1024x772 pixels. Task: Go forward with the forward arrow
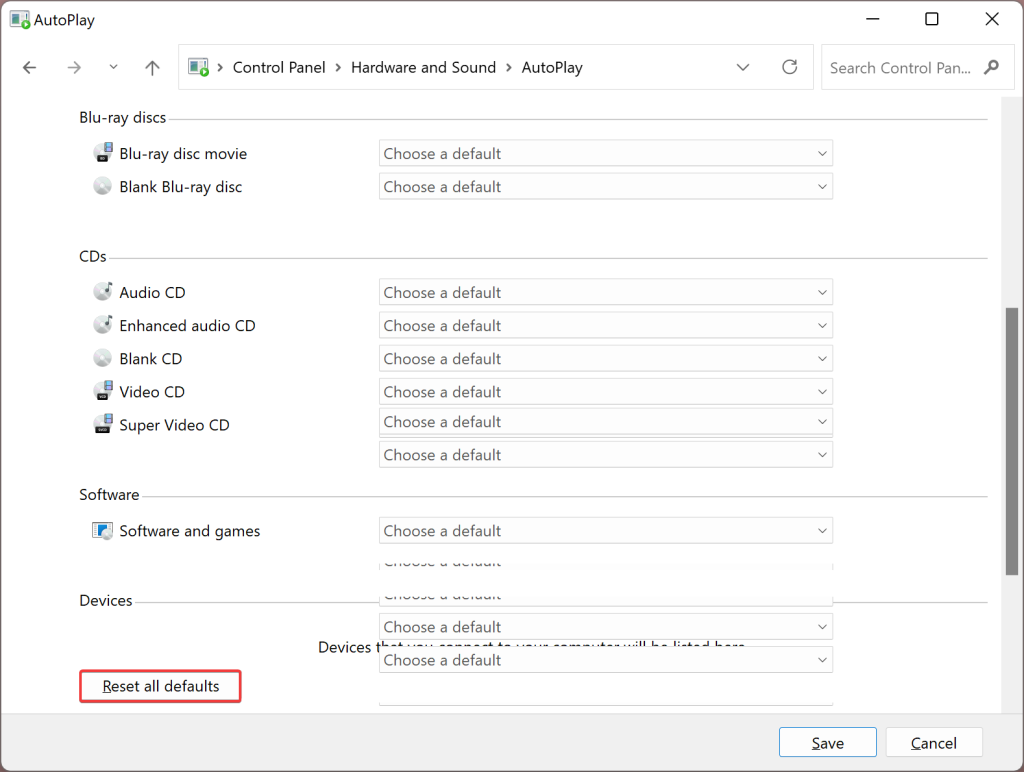pyautogui.click(x=74, y=67)
